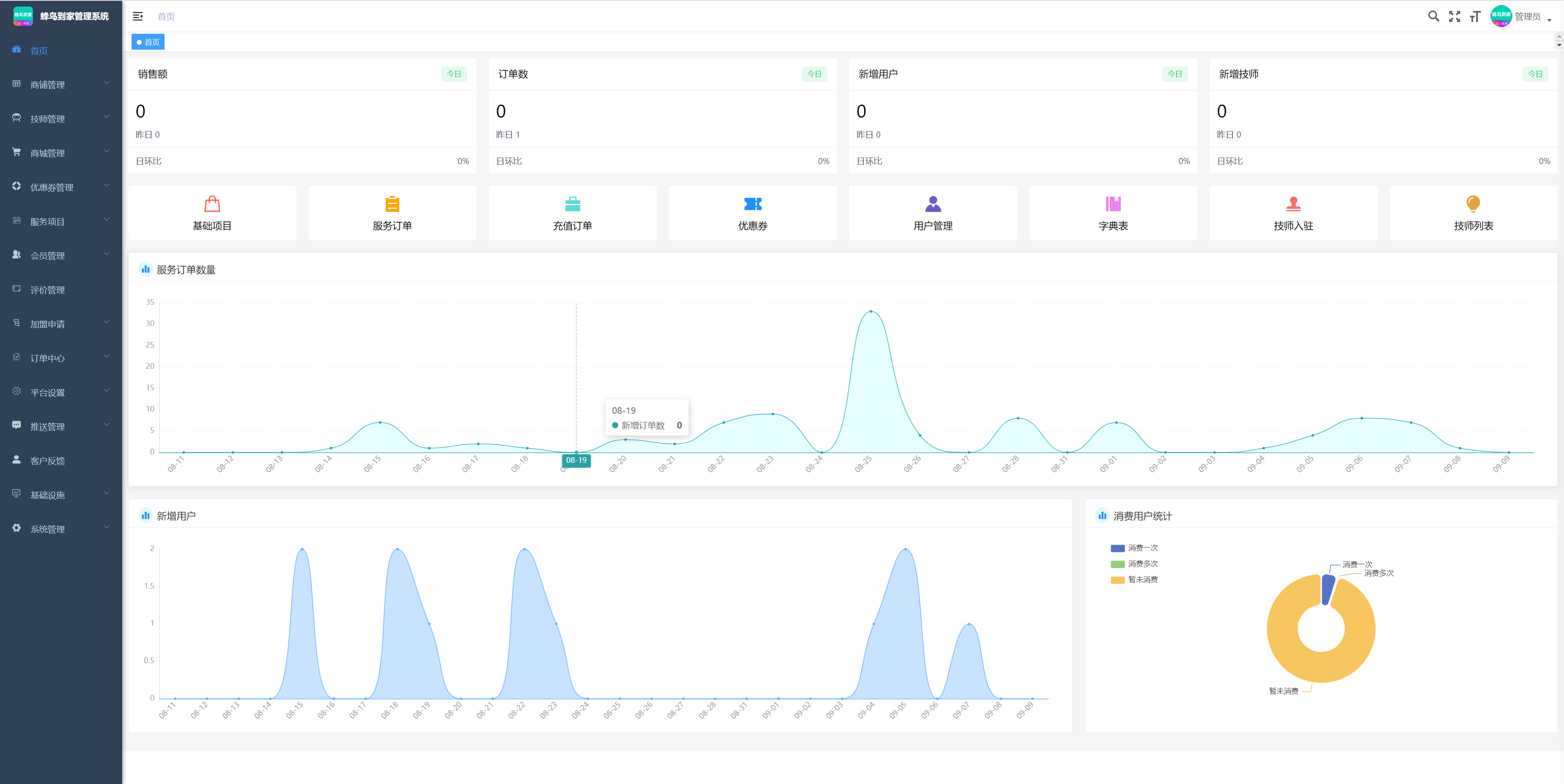
Task: Click the 今日 tag on 销售额 card
Action: (x=454, y=74)
